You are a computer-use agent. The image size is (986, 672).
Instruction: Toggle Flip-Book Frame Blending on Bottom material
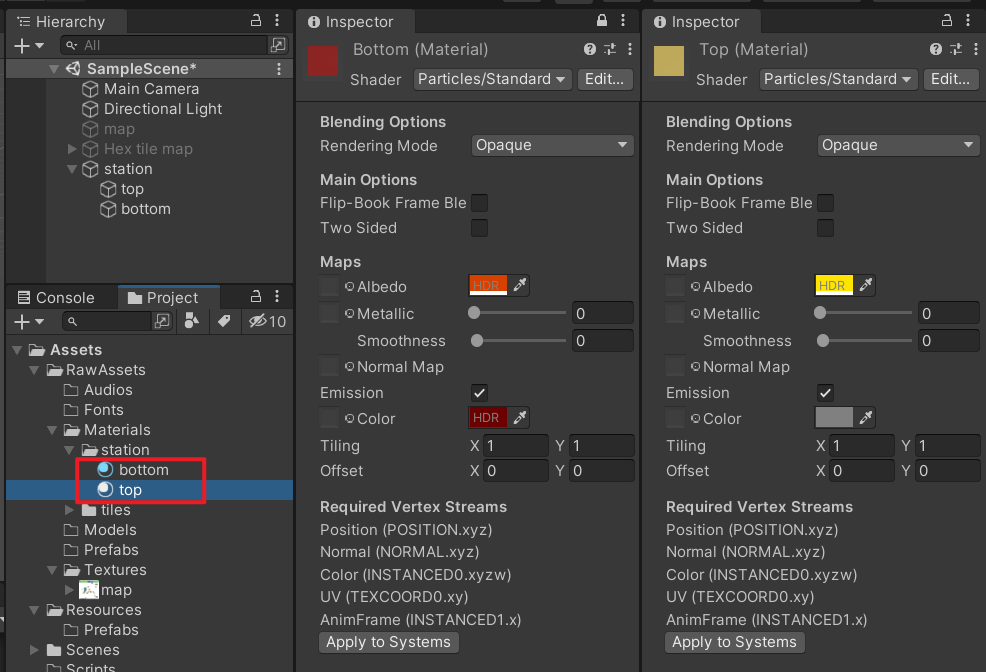[x=479, y=203]
